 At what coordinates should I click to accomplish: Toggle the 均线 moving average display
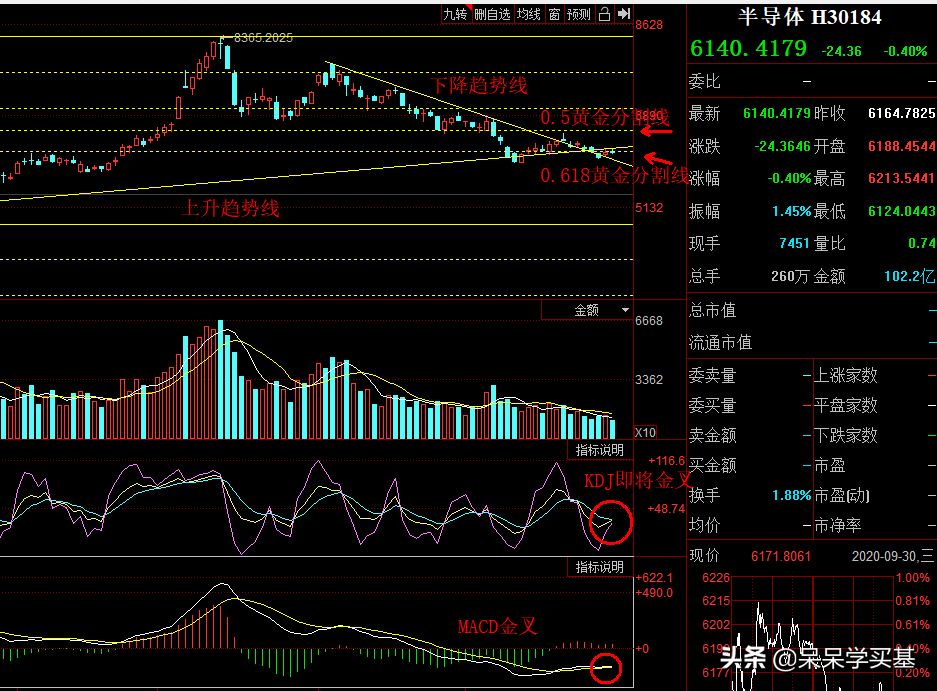click(x=529, y=14)
